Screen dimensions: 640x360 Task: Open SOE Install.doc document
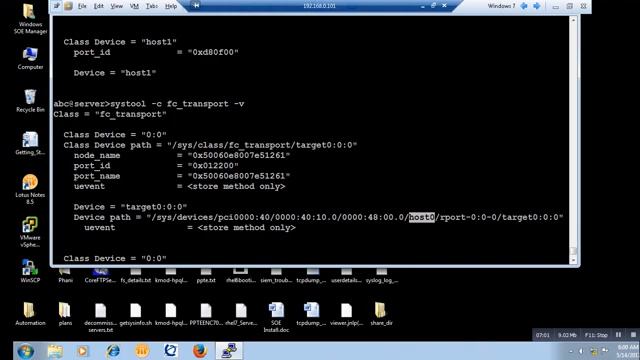[276, 317]
